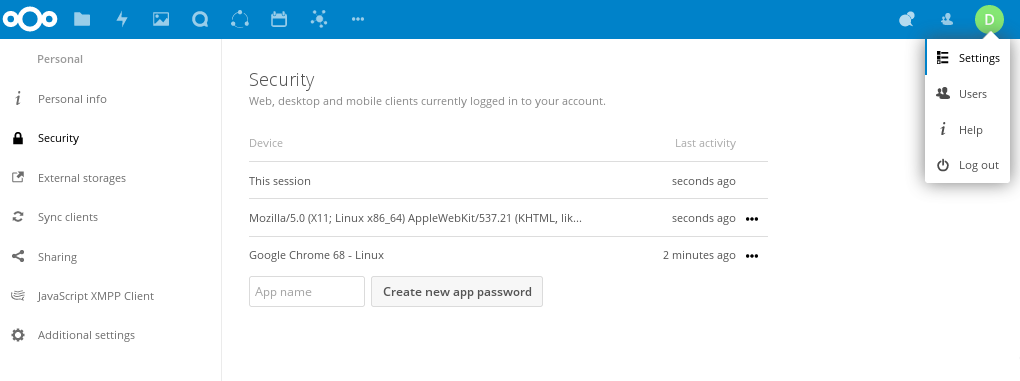The image size is (1020, 381).
Task: Open the Activity lightning bolt icon
Action: pyautogui.click(x=122, y=20)
